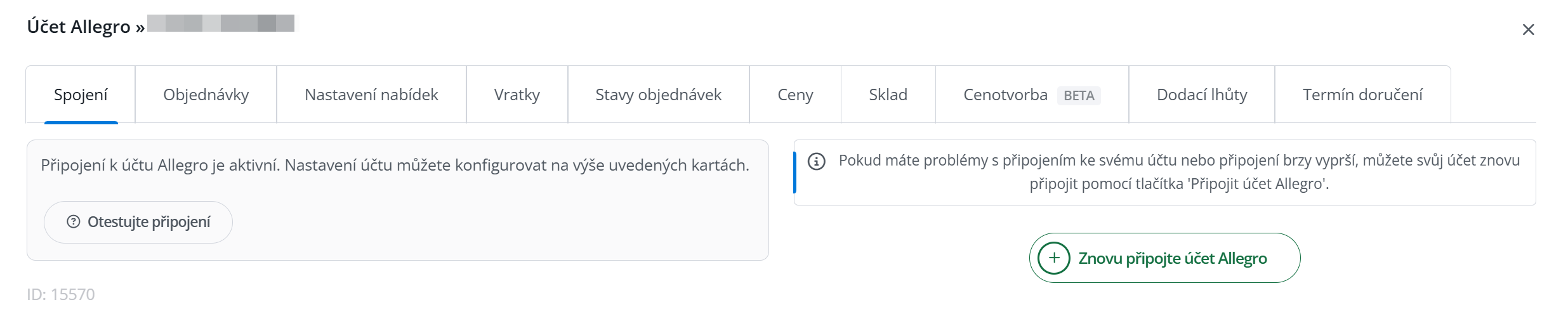Open the Objednávky tab
This screenshot has width=1568, height=326.
(206, 95)
